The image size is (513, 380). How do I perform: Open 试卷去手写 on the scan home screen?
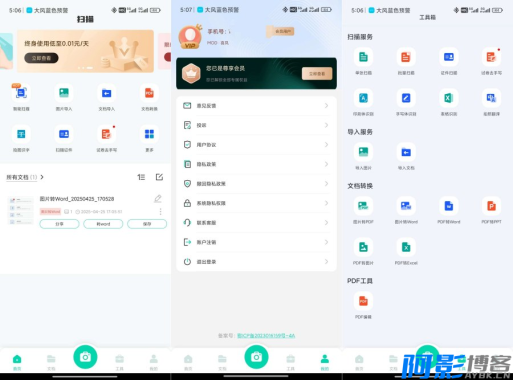[106, 134]
